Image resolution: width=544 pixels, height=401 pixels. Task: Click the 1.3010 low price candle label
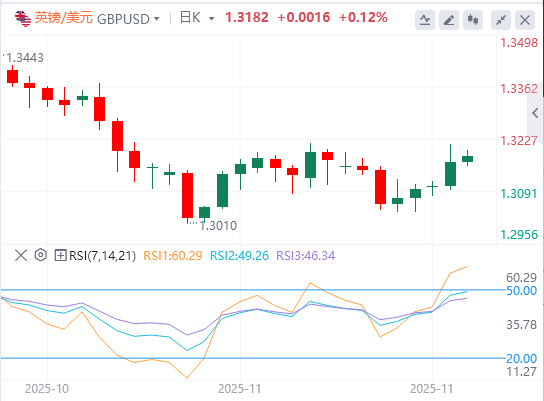[x=218, y=226]
